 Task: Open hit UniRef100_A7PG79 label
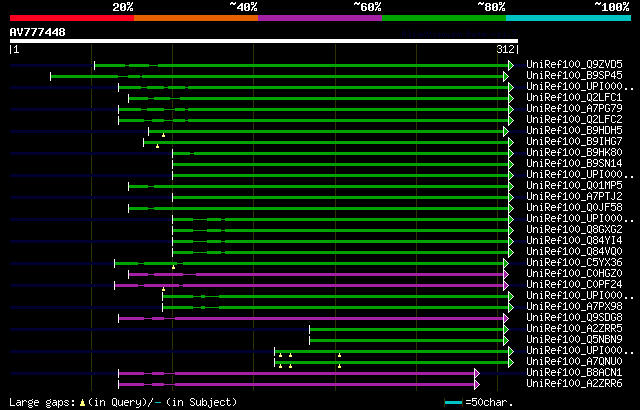(574, 109)
